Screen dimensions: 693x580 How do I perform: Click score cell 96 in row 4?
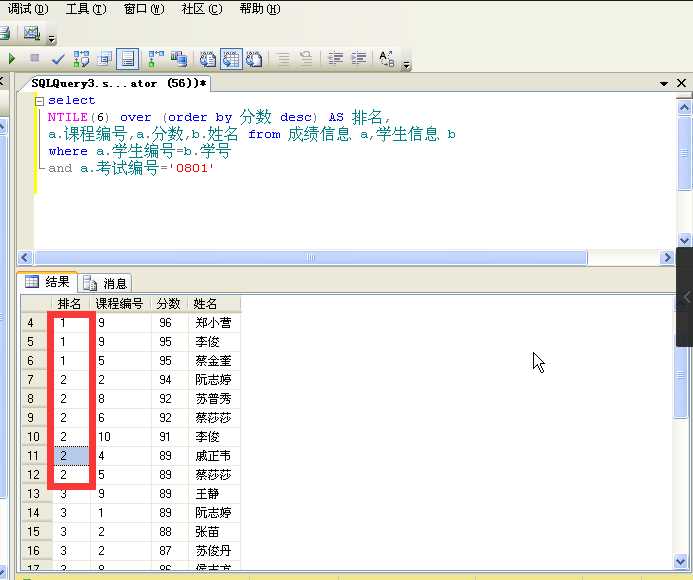pyautogui.click(x=169, y=323)
